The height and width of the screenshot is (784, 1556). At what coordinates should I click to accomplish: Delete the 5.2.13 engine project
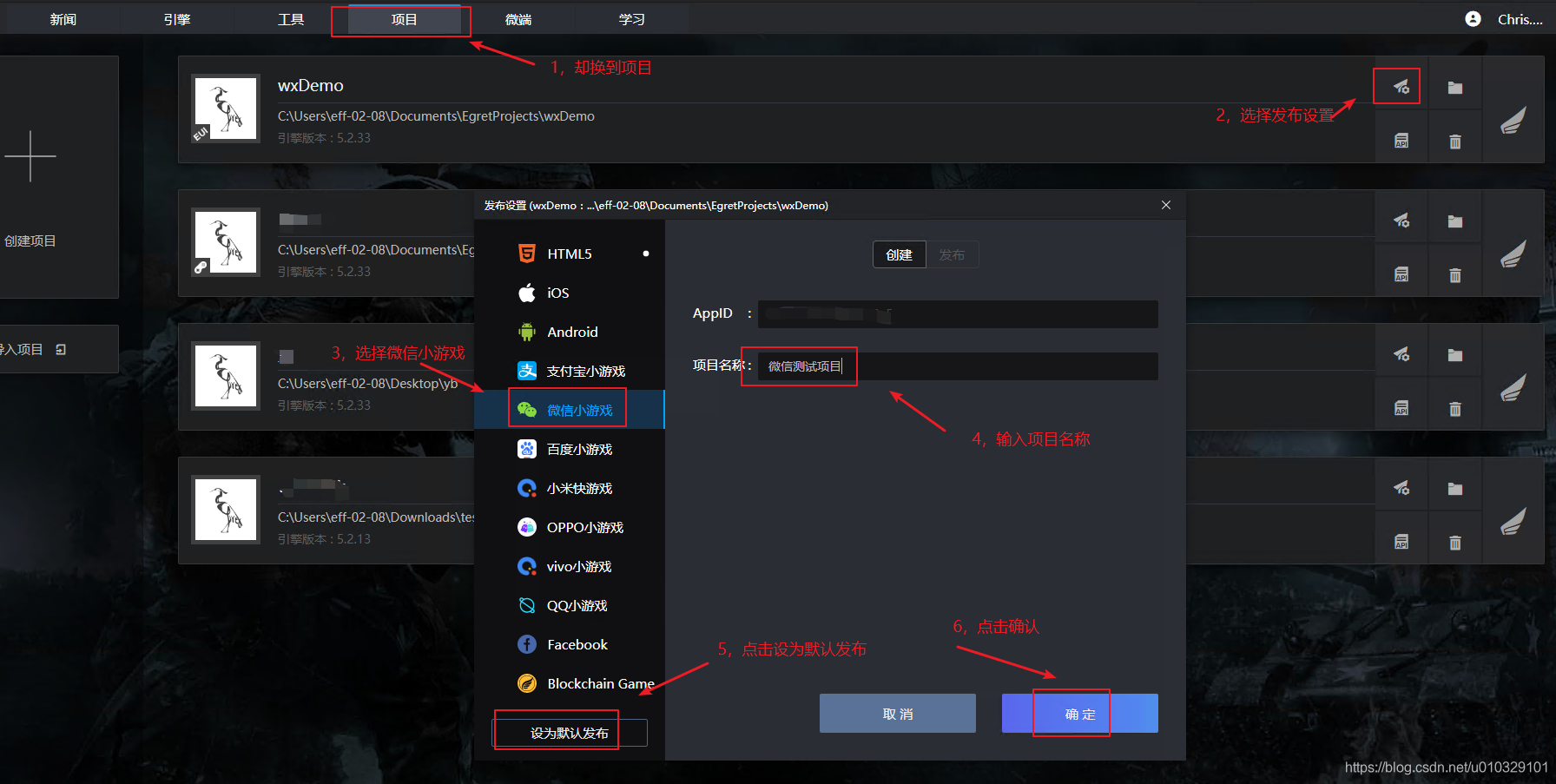point(1455,542)
